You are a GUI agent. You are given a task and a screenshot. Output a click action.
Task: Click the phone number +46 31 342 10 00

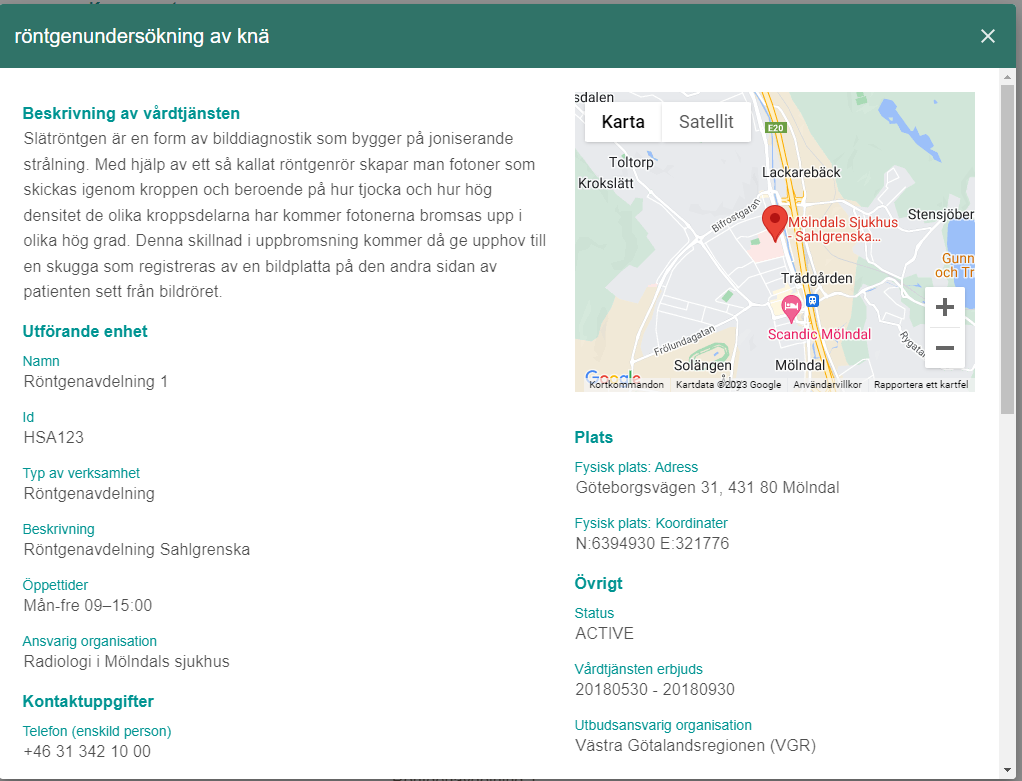click(87, 751)
